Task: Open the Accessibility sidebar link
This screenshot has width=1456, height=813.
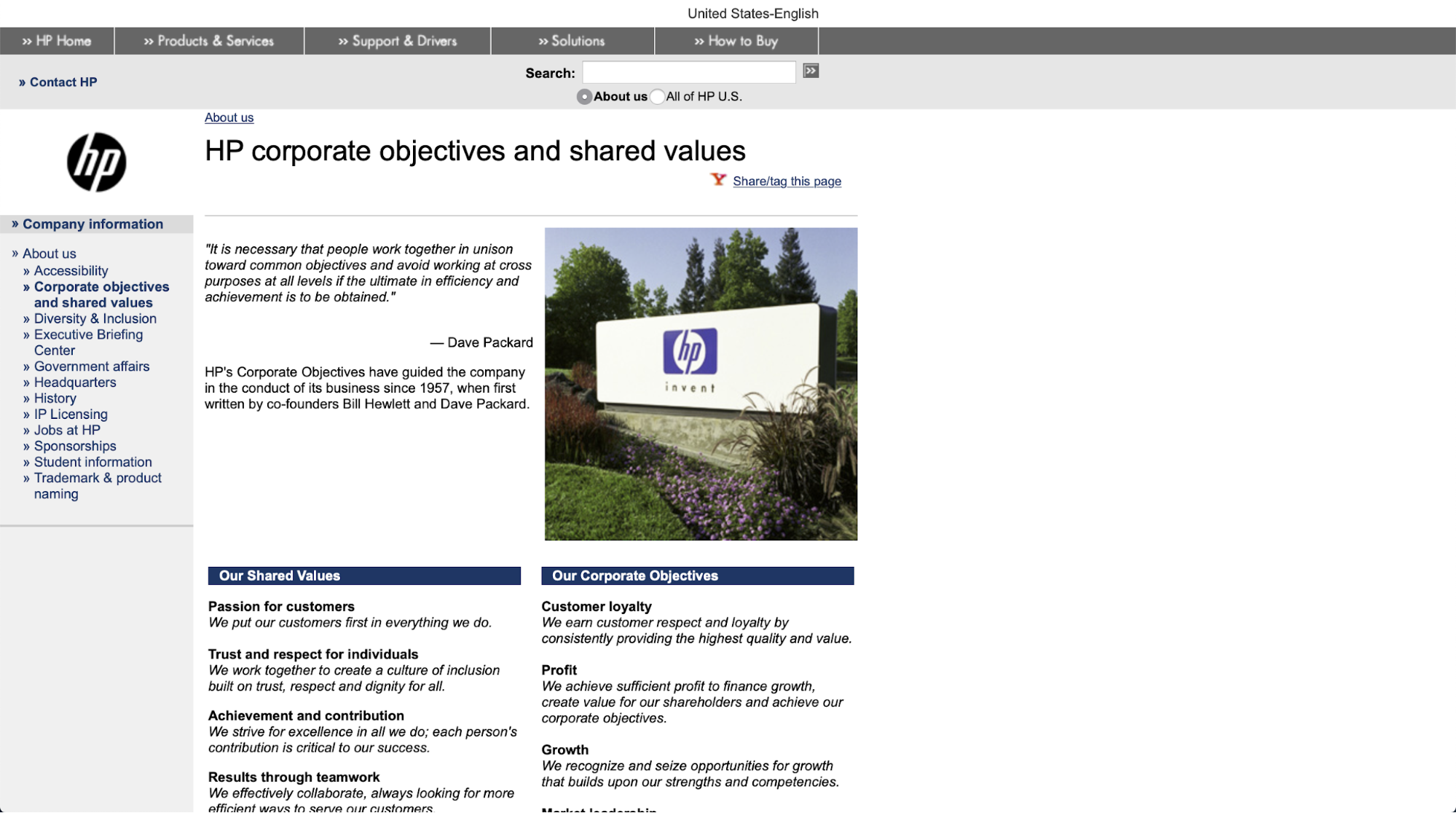Action: (71, 271)
